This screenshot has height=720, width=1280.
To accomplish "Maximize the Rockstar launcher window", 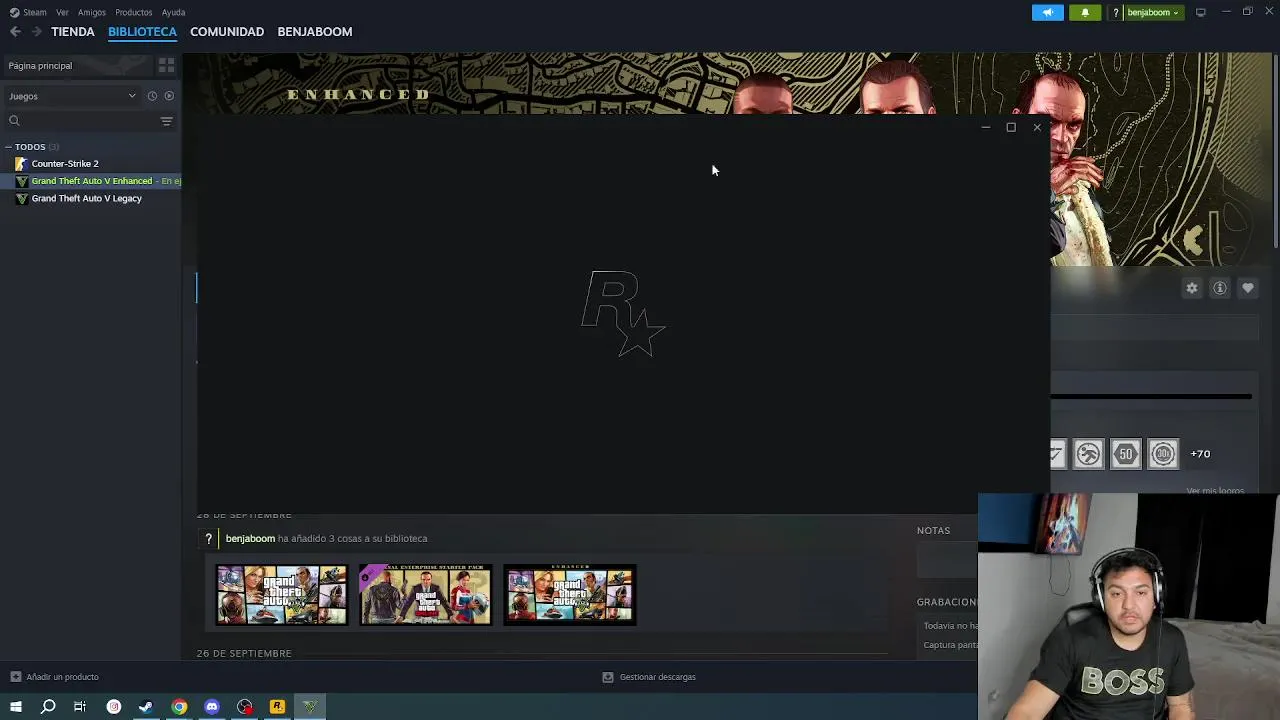I will point(1011,127).
